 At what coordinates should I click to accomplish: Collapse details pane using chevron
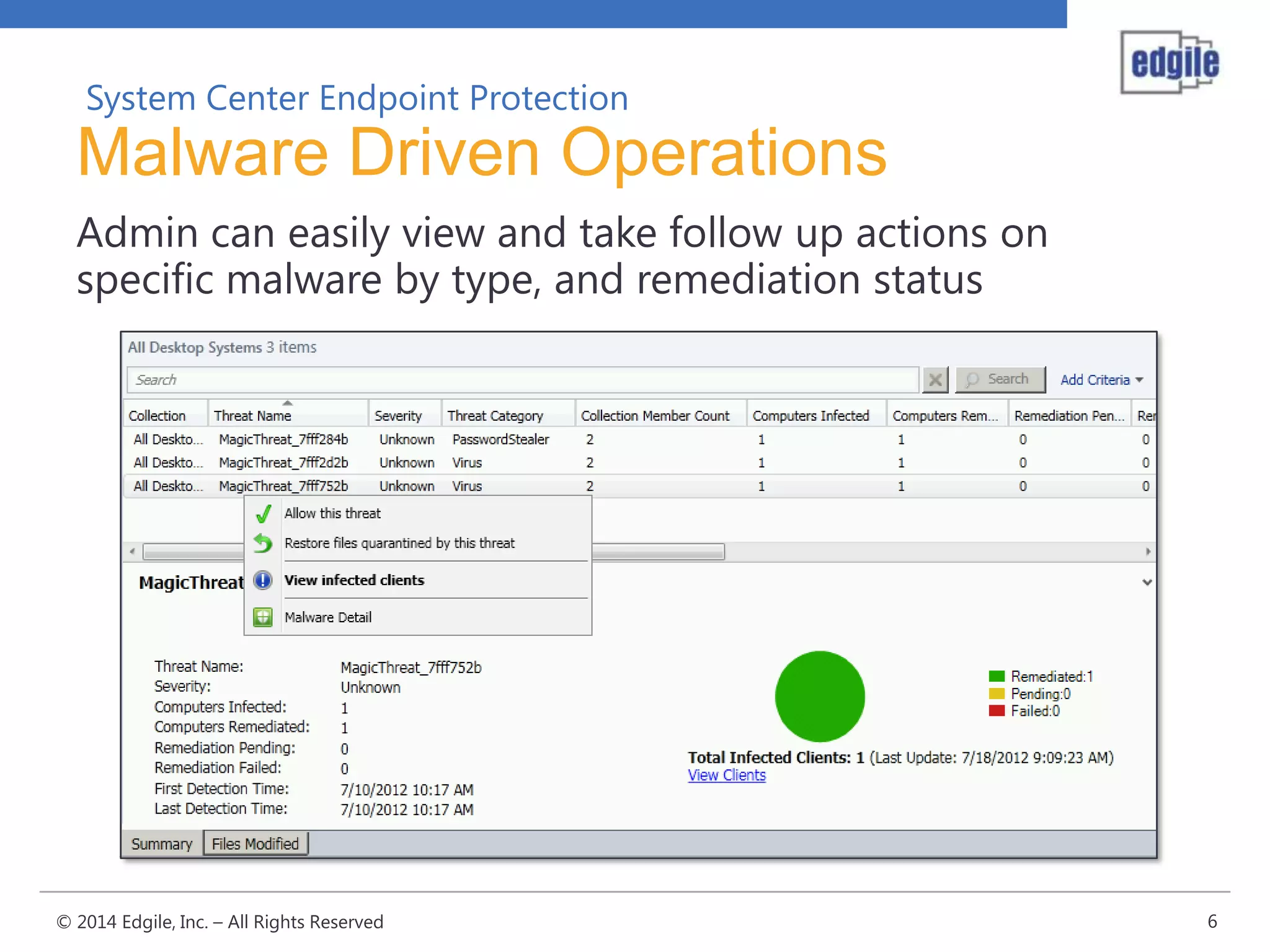click(1147, 583)
